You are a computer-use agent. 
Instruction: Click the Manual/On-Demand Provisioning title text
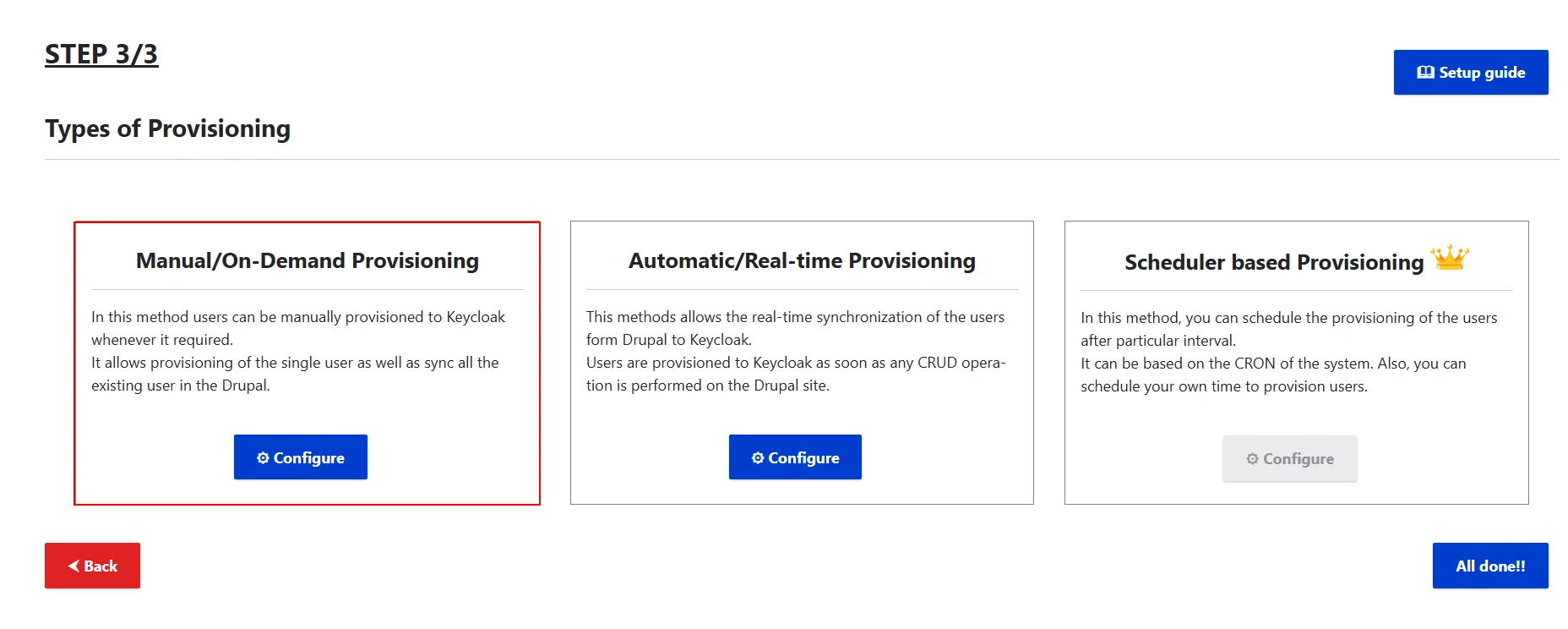click(307, 260)
